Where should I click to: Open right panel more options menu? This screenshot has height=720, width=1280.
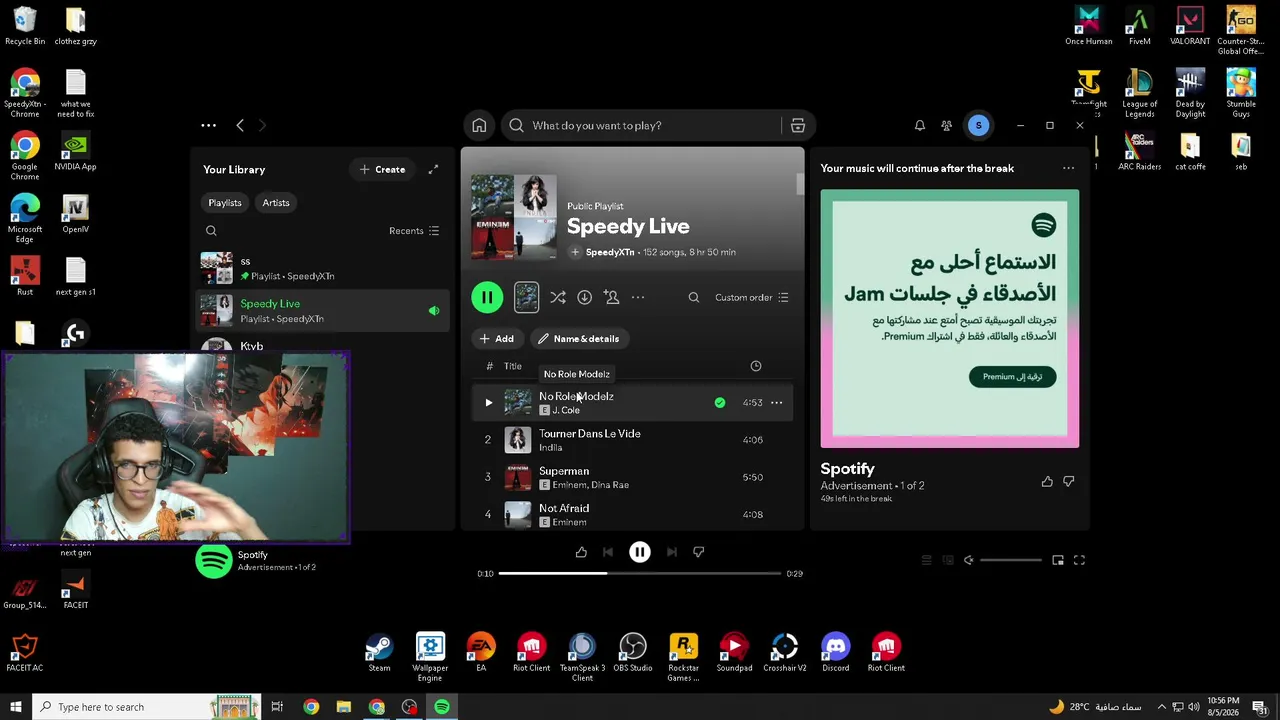pos(1068,168)
